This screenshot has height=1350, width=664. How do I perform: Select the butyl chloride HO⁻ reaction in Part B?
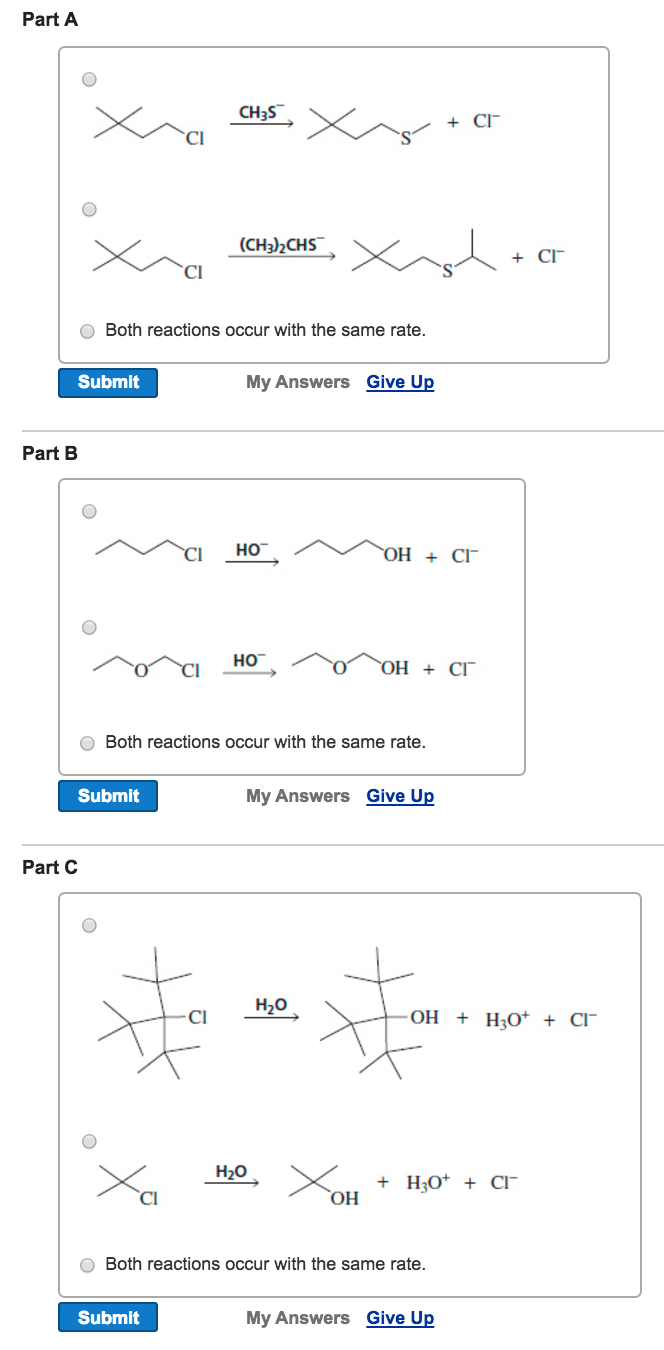(x=89, y=510)
